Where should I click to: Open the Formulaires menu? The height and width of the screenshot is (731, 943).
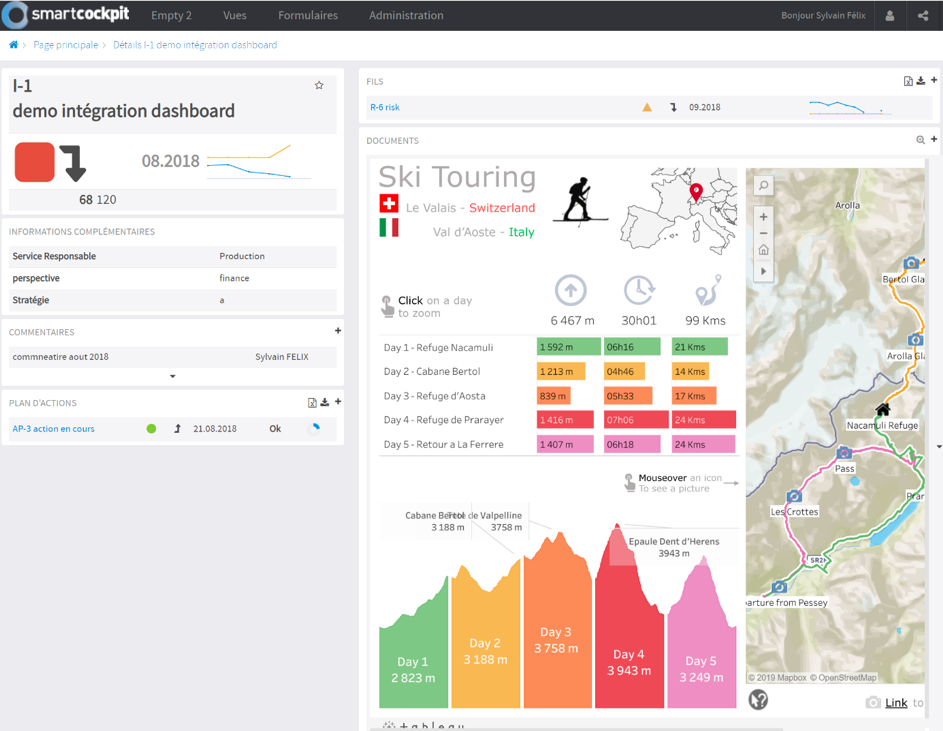[x=308, y=16]
